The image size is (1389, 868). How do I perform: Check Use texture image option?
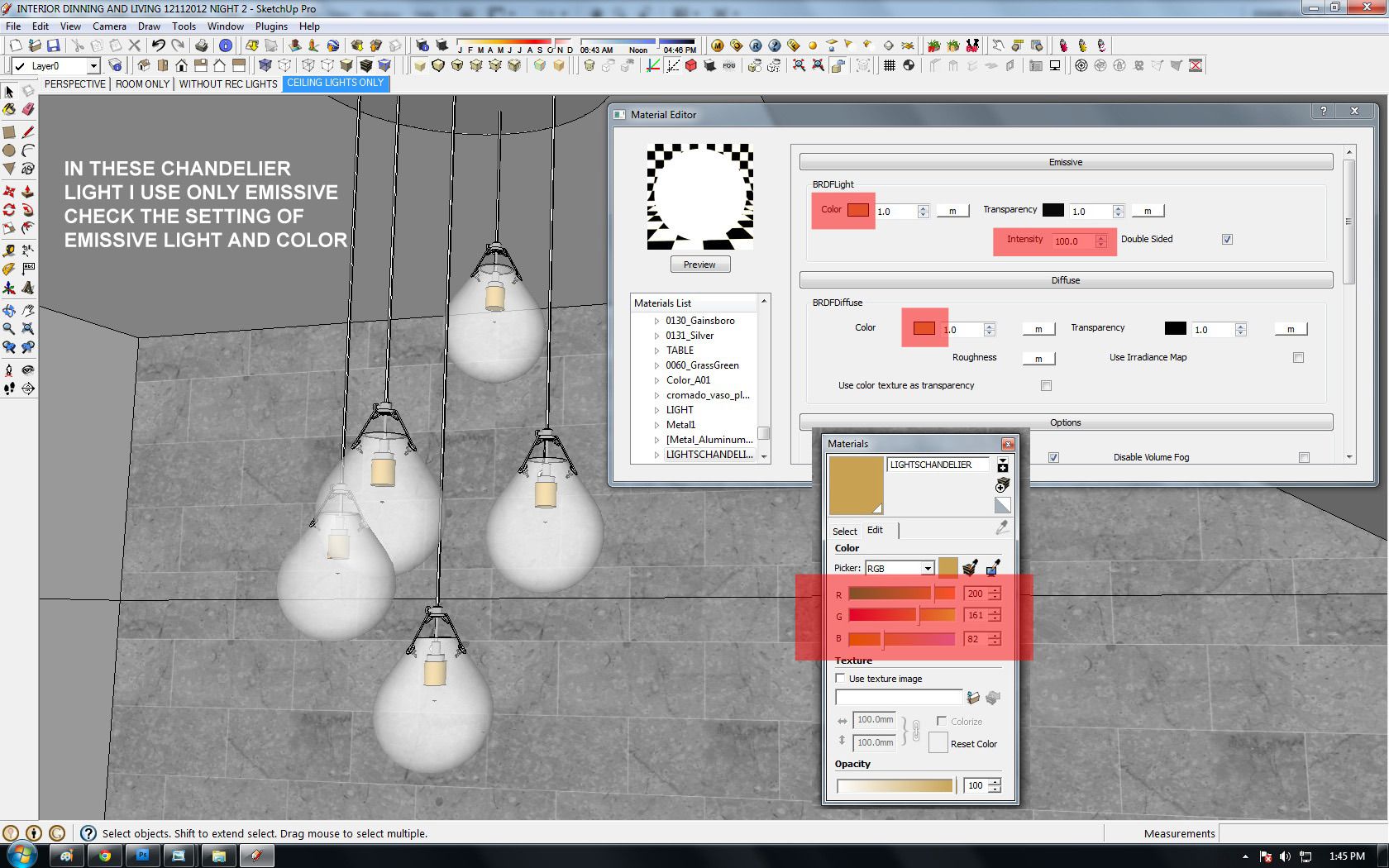click(x=841, y=679)
